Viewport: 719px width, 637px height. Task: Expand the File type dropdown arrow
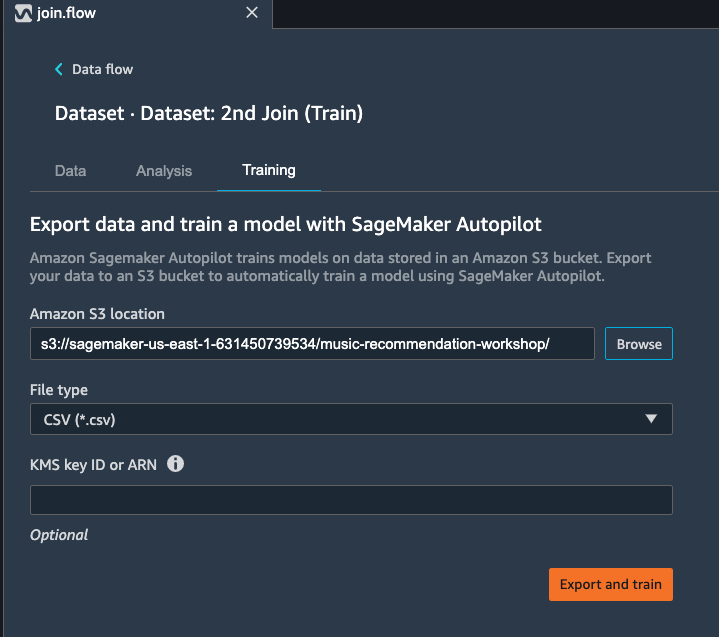click(x=651, y=418)
